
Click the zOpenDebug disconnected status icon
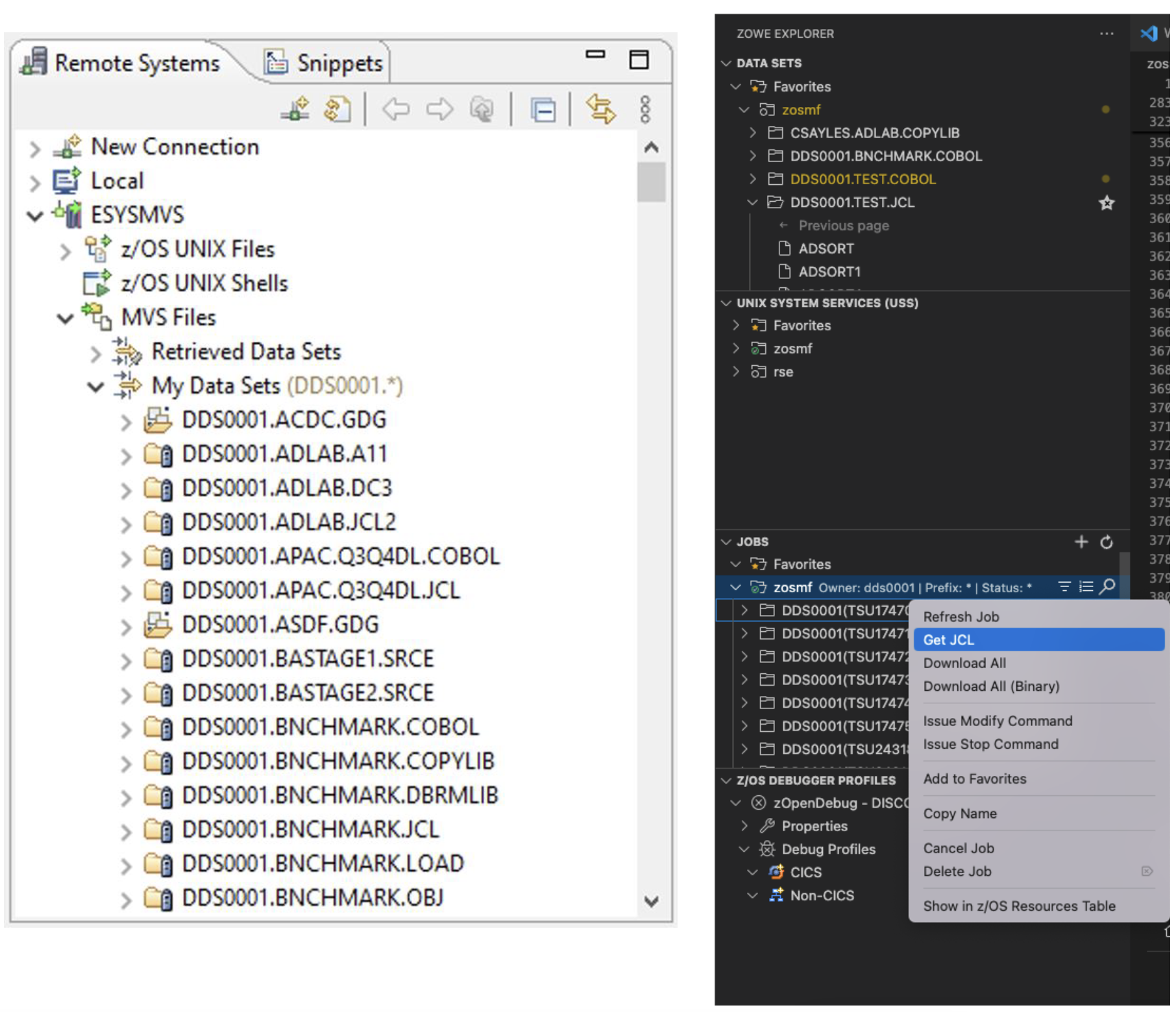click(758, 803)
